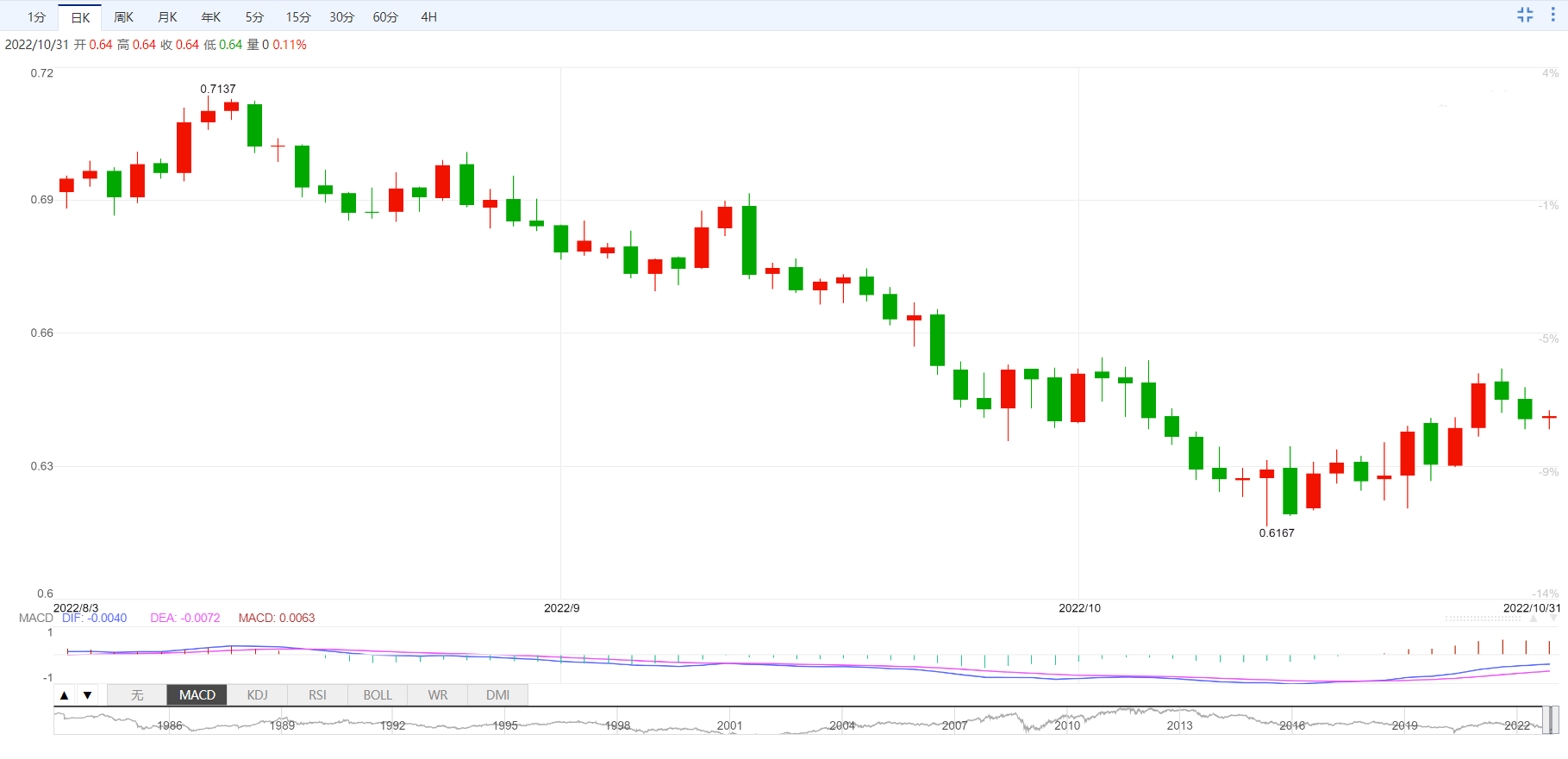Switch to the 月K monthly tab
This screenshot has height=759, width=1568.
(x=167, y=17)
